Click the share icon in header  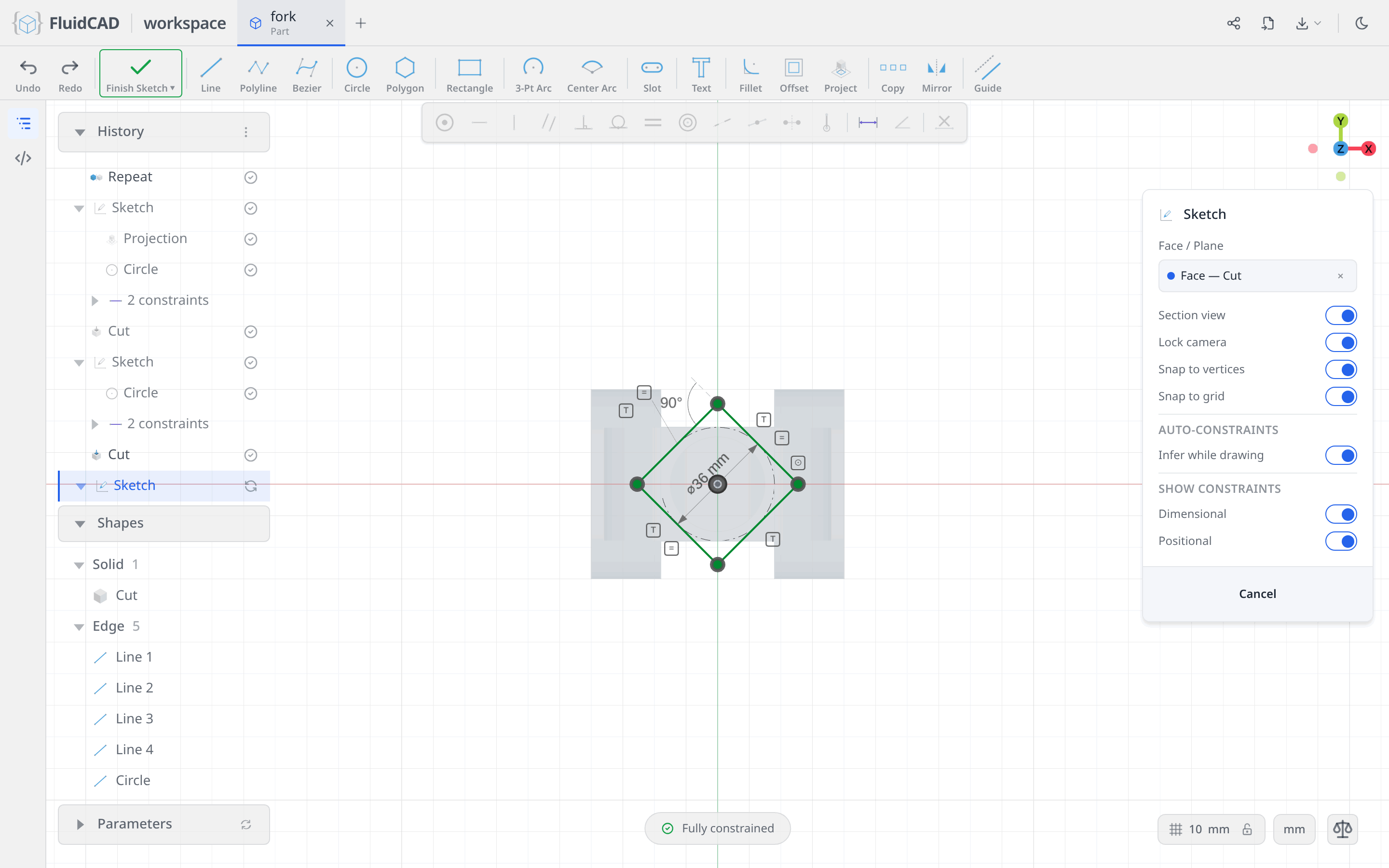(1233, 23)
